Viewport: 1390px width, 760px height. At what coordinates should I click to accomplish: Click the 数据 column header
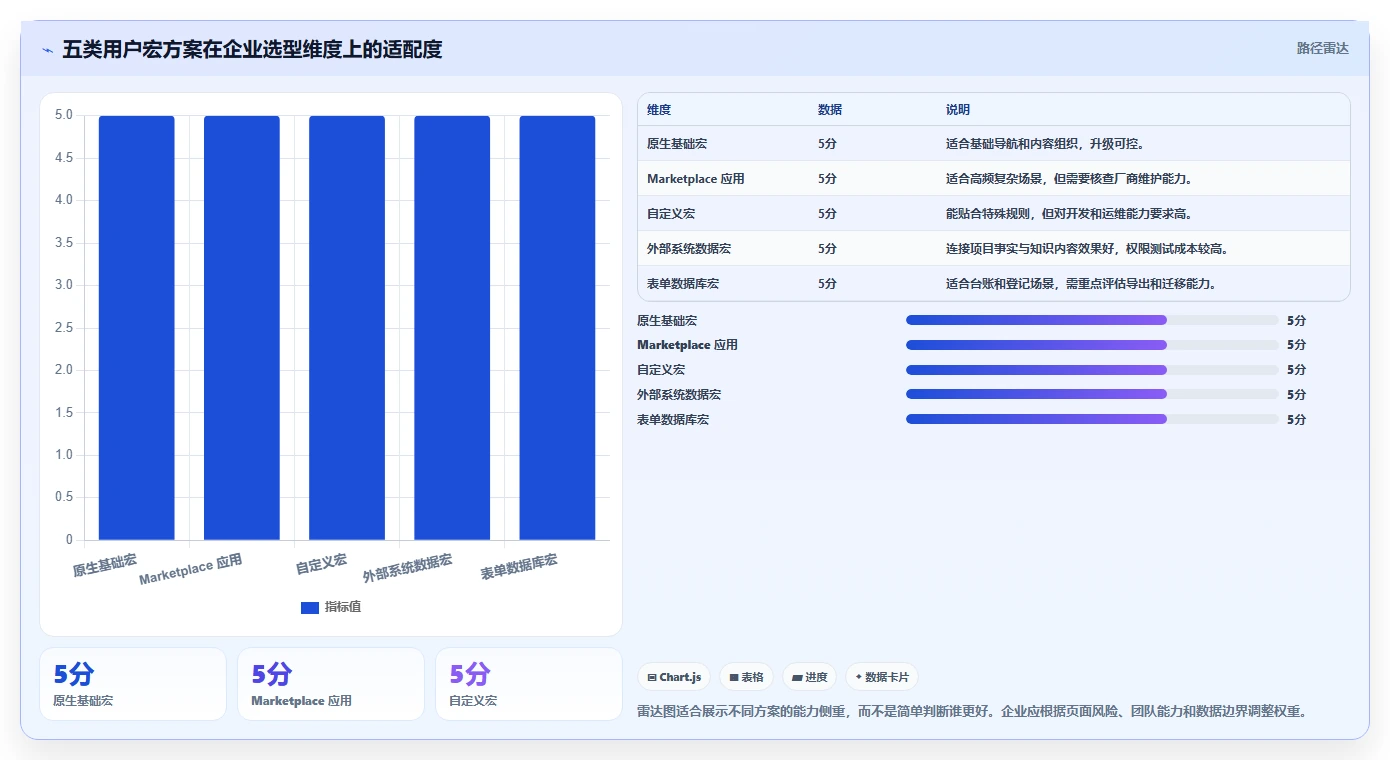click(830, 110)
